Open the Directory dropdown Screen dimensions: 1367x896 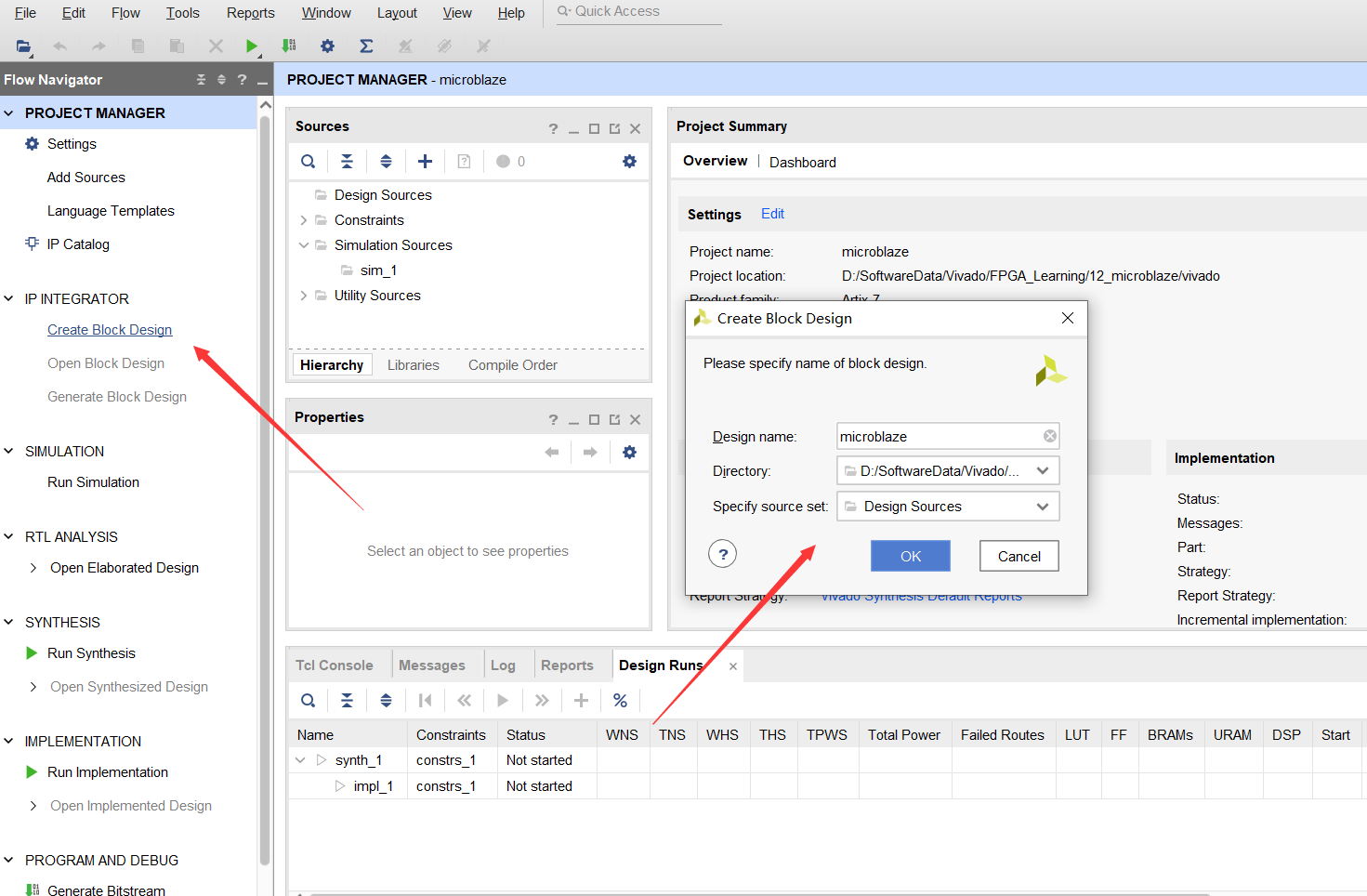tap(1042, 471)
